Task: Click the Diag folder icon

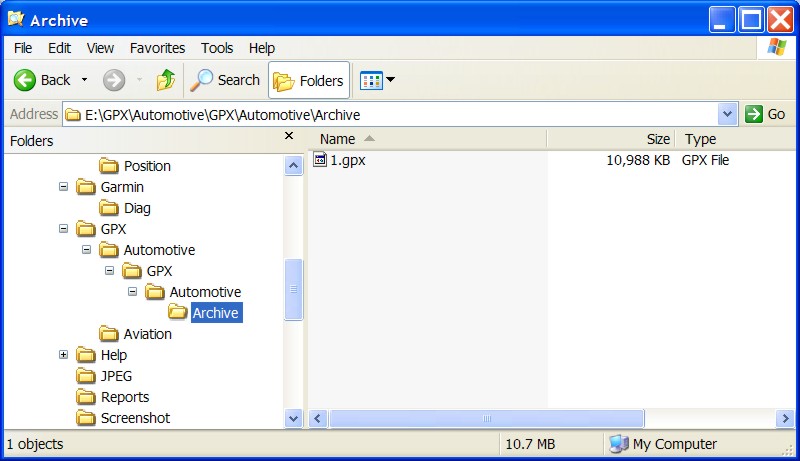Action: (109, 208)
